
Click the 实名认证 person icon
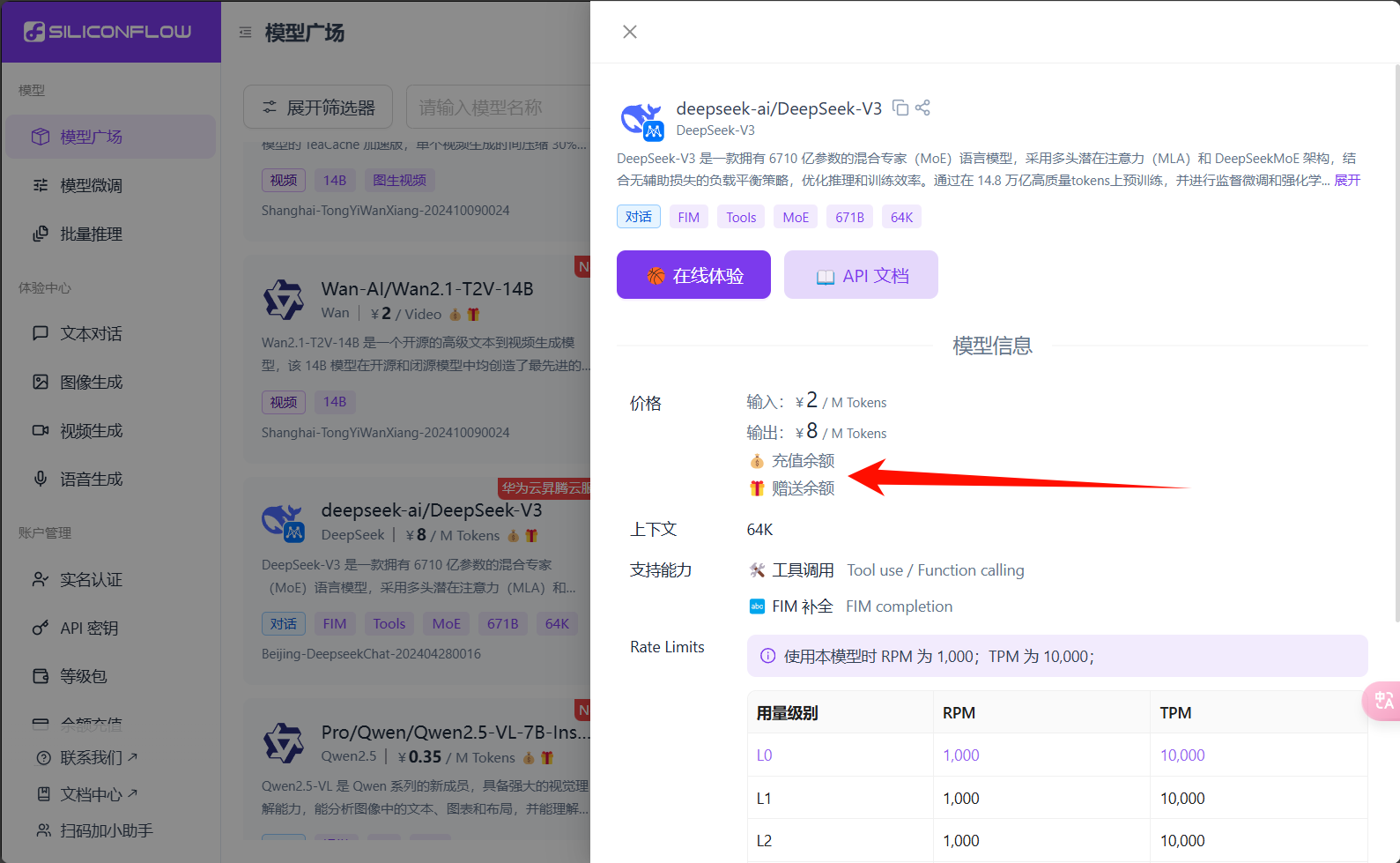[41, 579]
